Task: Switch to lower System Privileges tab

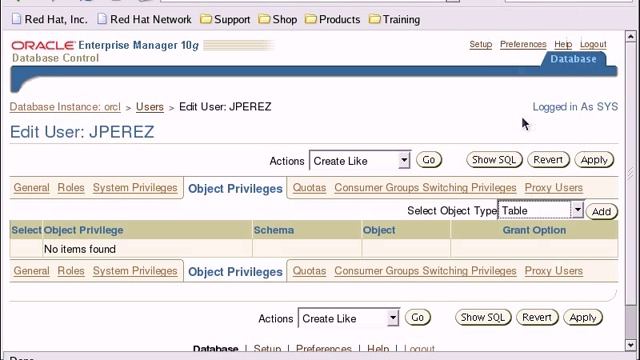Action: (x=135, y=271)
